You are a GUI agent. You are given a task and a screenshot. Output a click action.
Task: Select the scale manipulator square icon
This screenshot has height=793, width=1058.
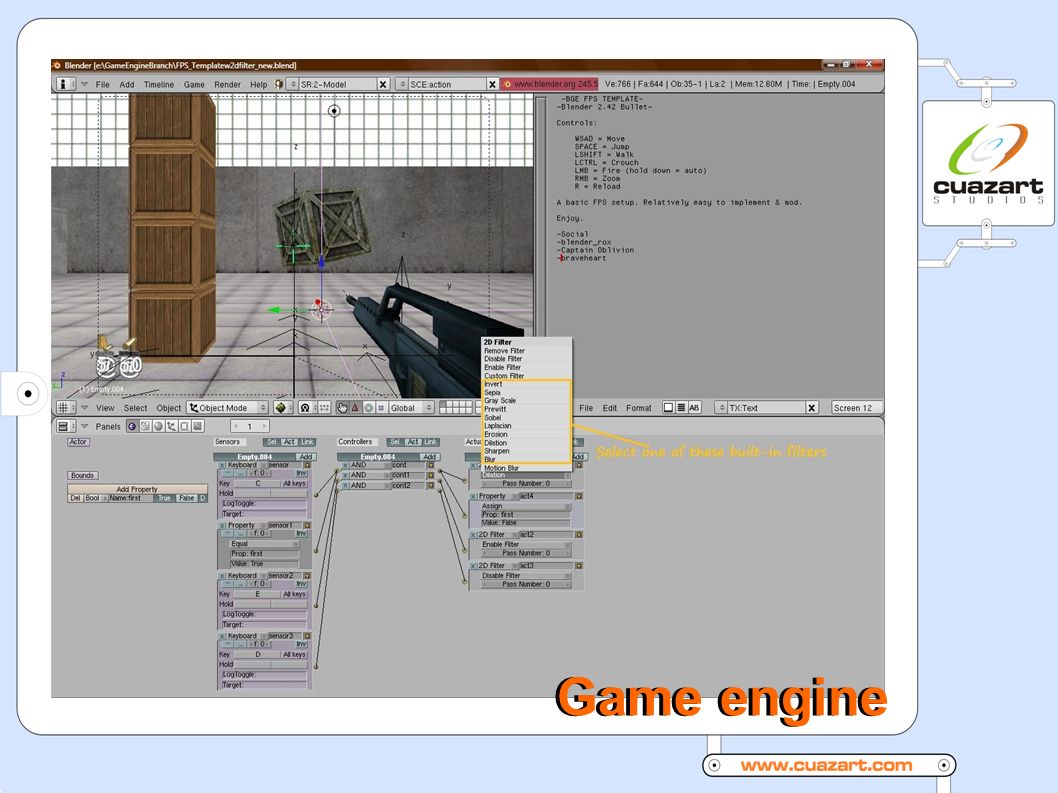[381, 408]
